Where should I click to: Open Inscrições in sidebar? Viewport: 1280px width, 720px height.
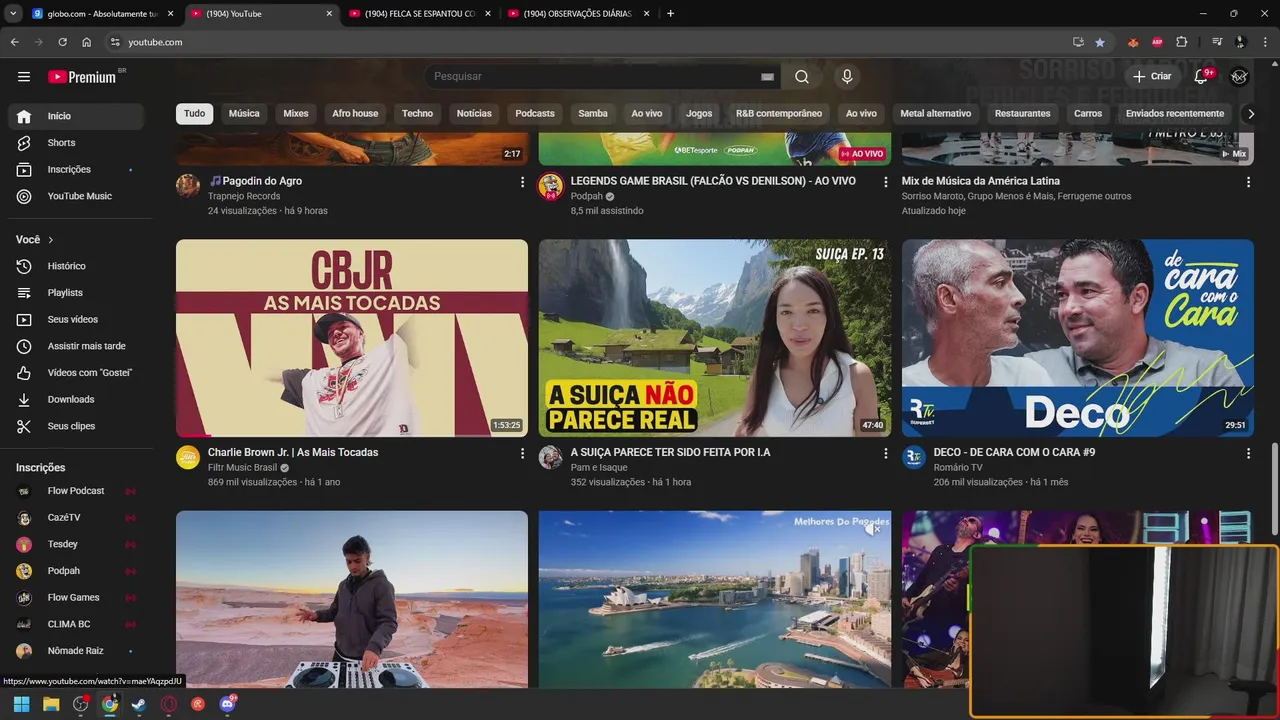tap(76, 170)
